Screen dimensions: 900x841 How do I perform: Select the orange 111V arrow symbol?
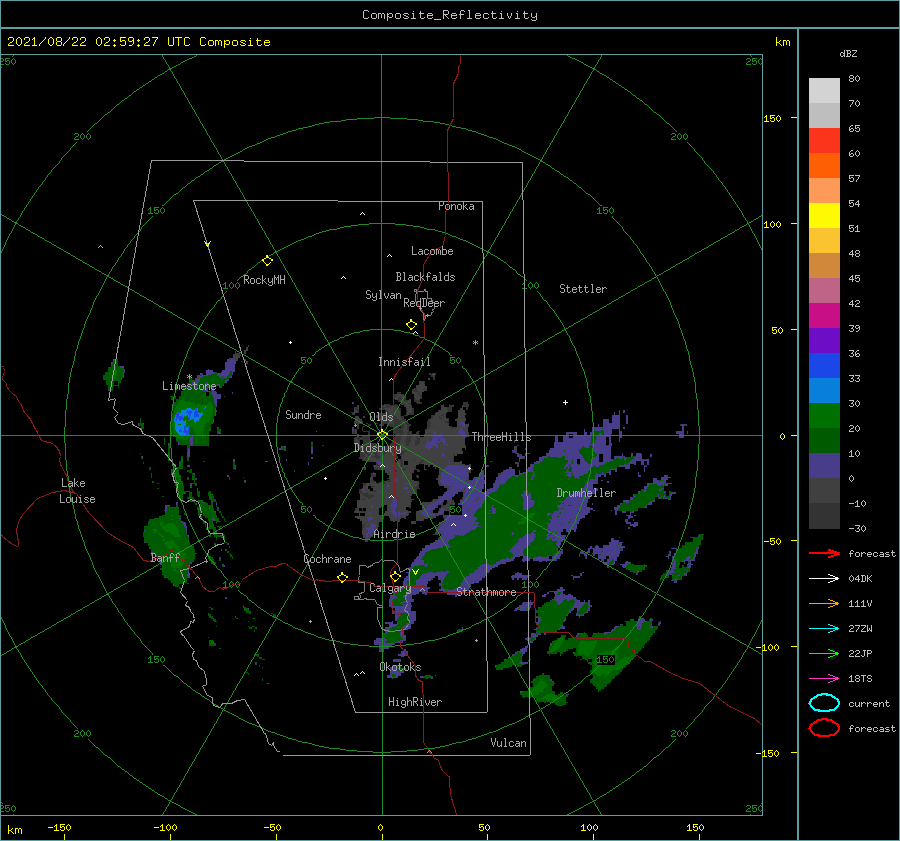(x=824, y=603)
